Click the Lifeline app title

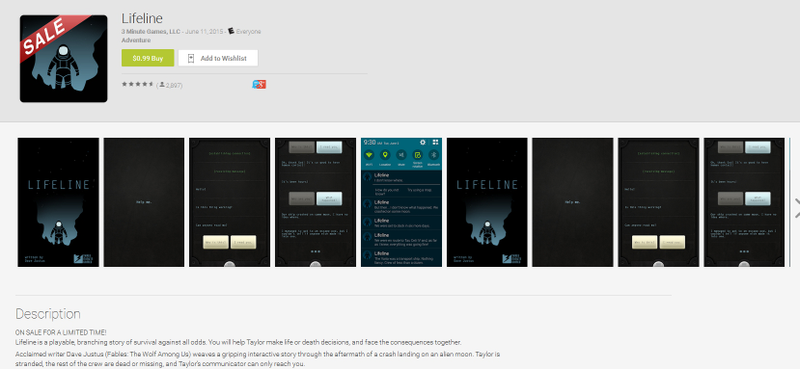142,18
